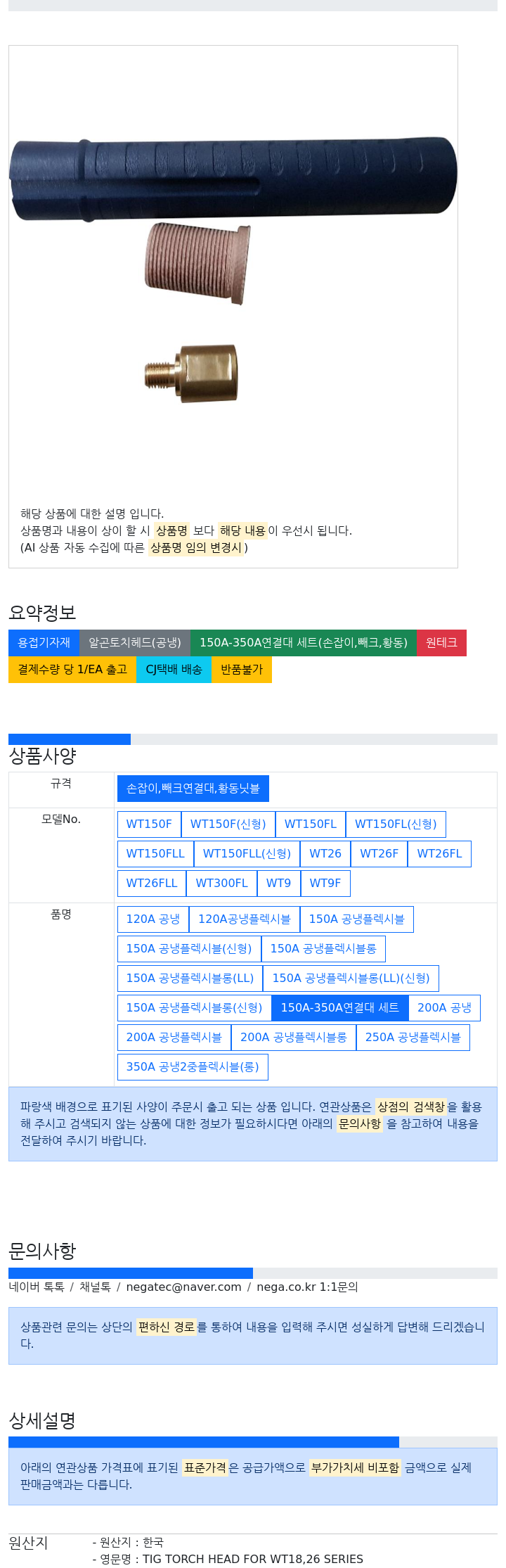Select 200A 공냉플렉시블롱 option
506x1568 pixels.
(294, 1037)
